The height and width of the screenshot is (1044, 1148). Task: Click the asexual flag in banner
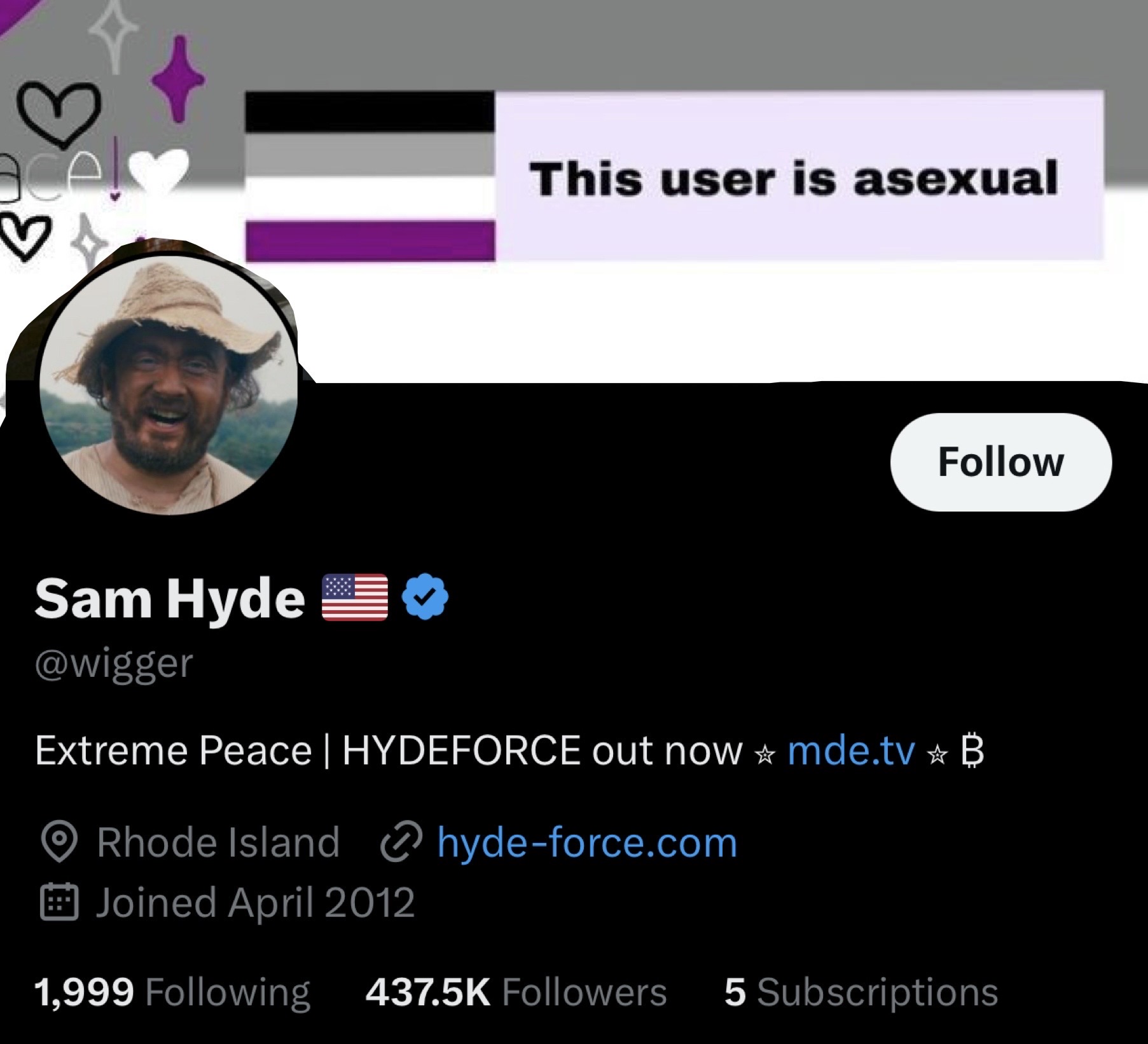coord(370,176)
